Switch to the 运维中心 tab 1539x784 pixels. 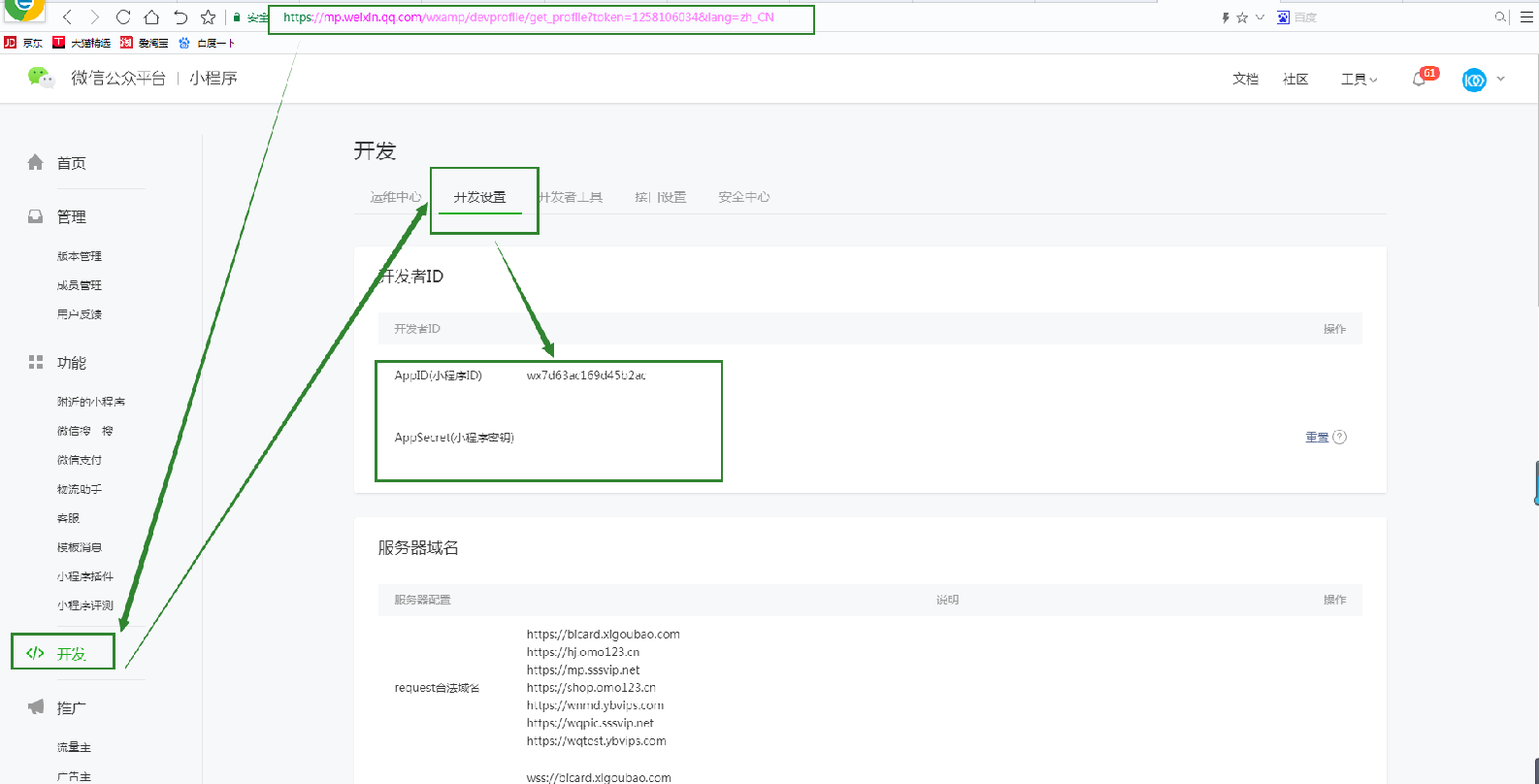[x=396, y=197]
